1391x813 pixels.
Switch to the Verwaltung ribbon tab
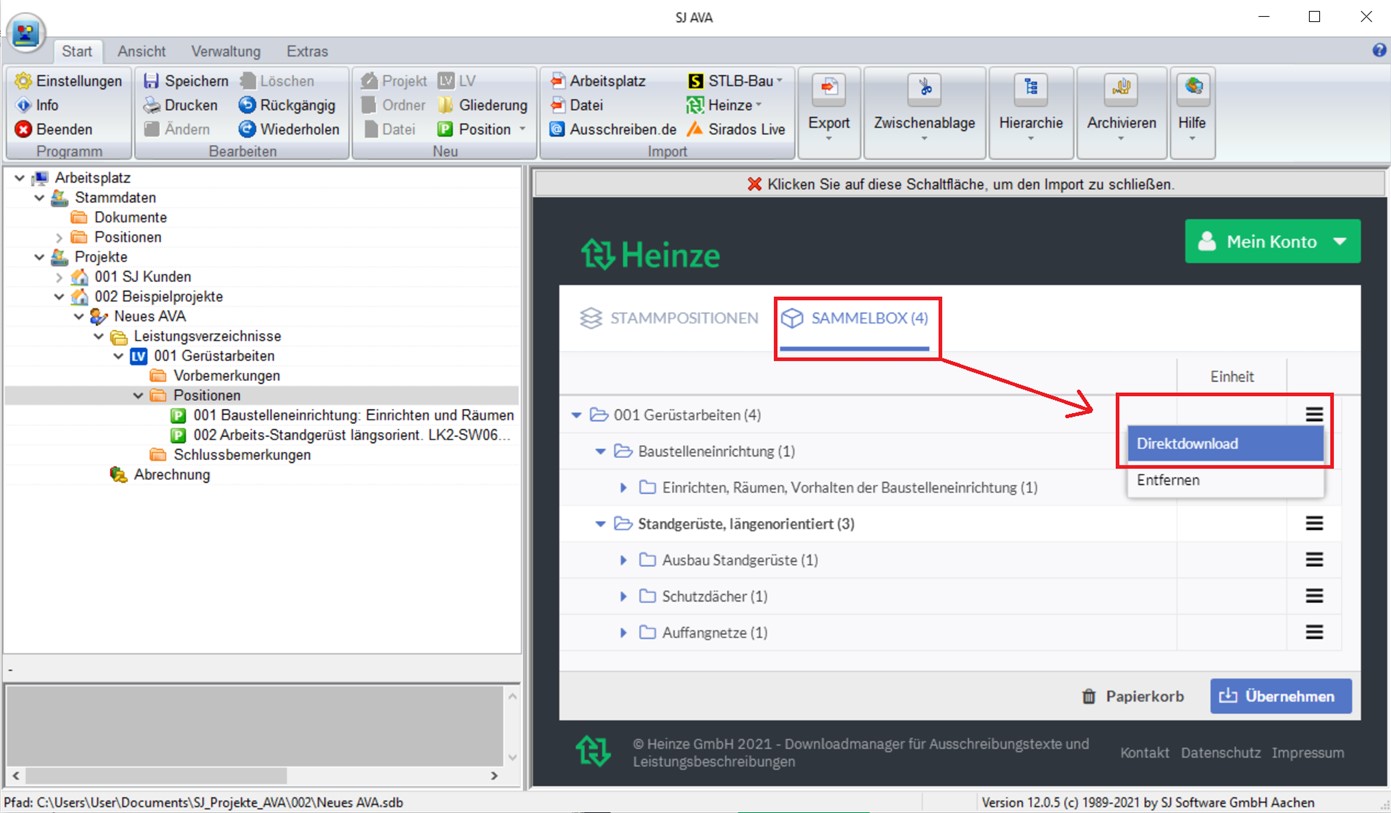226,51
